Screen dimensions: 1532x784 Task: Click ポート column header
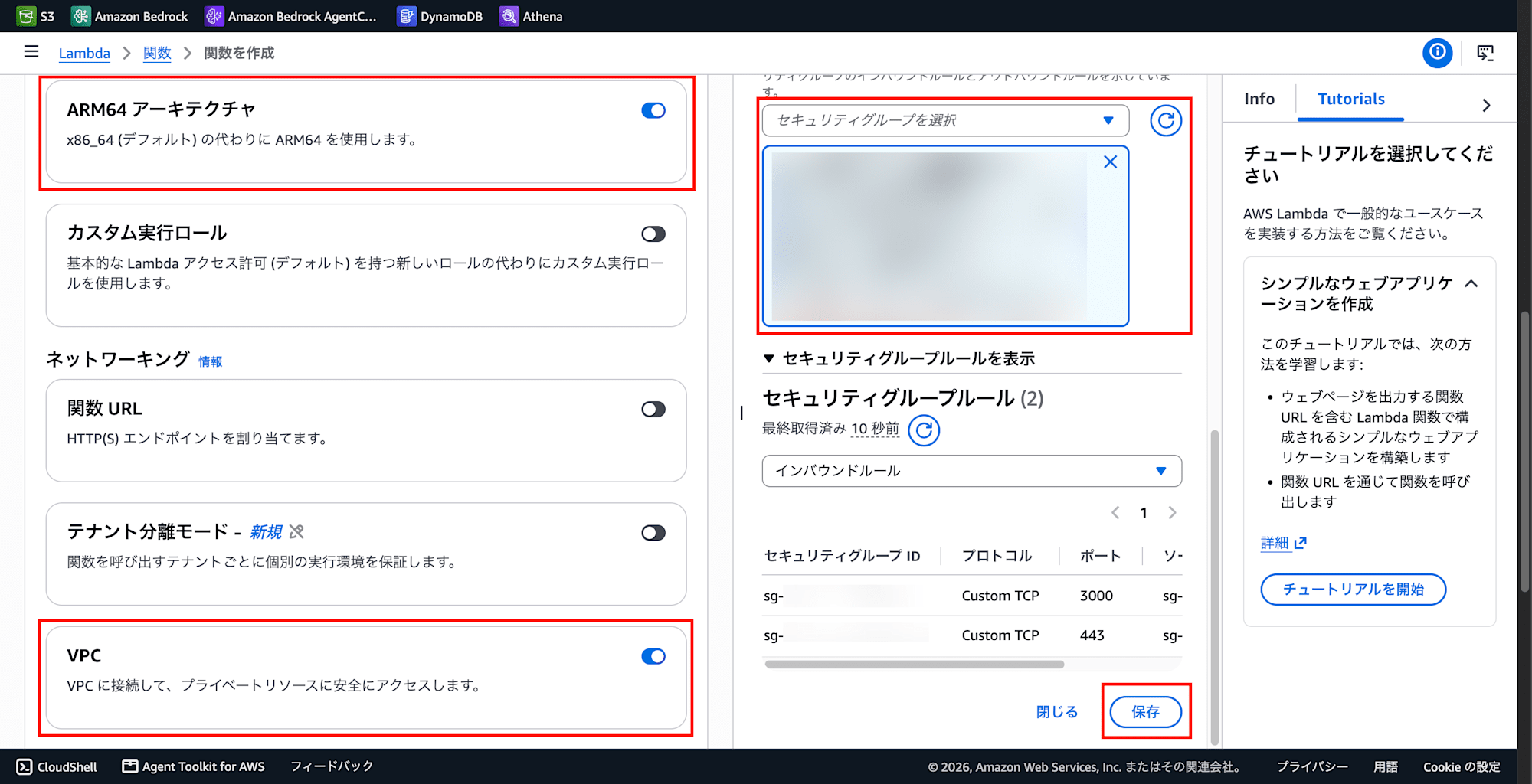coord(1101,556)
